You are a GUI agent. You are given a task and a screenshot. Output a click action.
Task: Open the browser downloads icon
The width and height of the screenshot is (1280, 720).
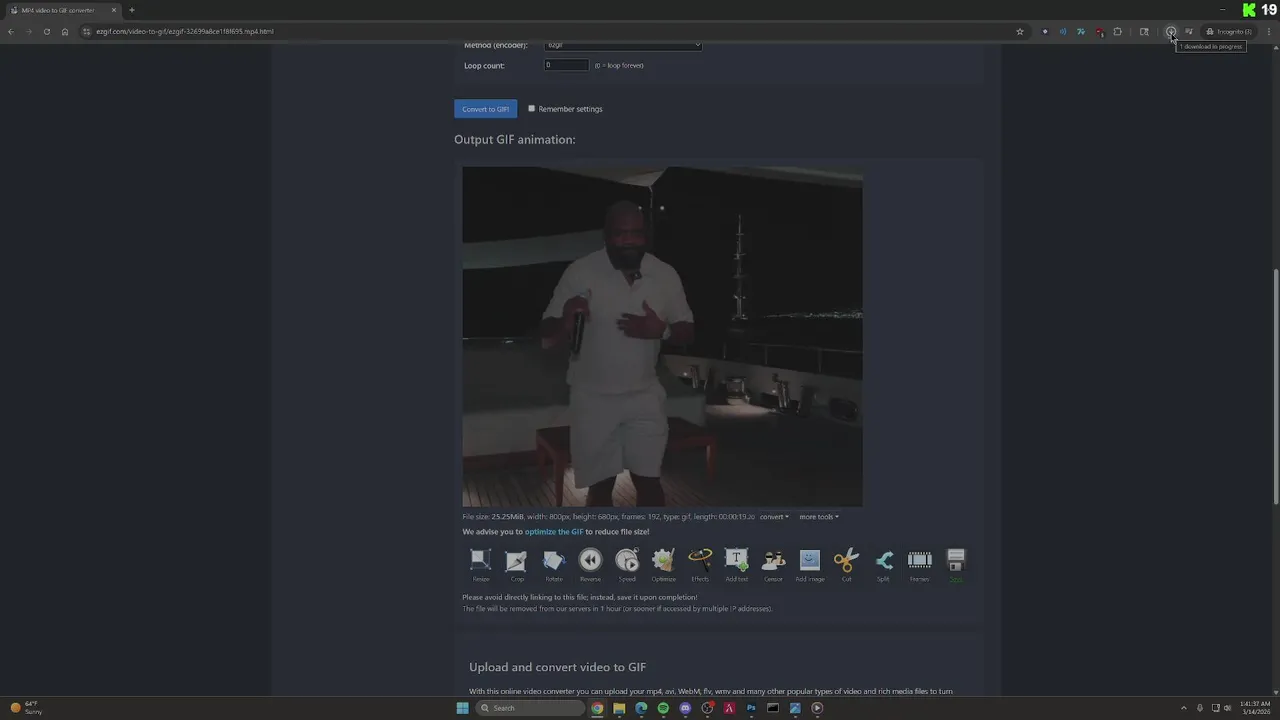[x=1170, y=31]
